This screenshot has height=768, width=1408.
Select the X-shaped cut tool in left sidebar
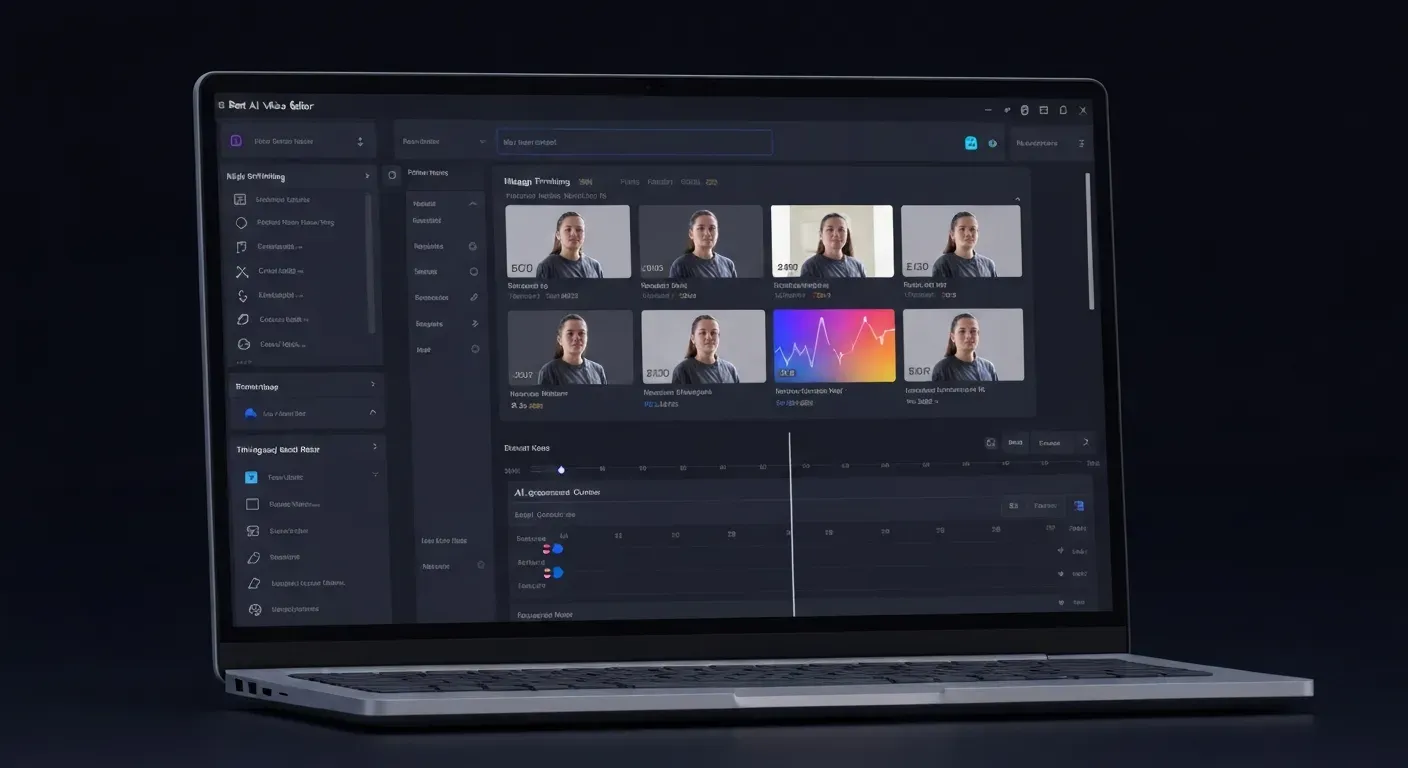click(241, 271)
